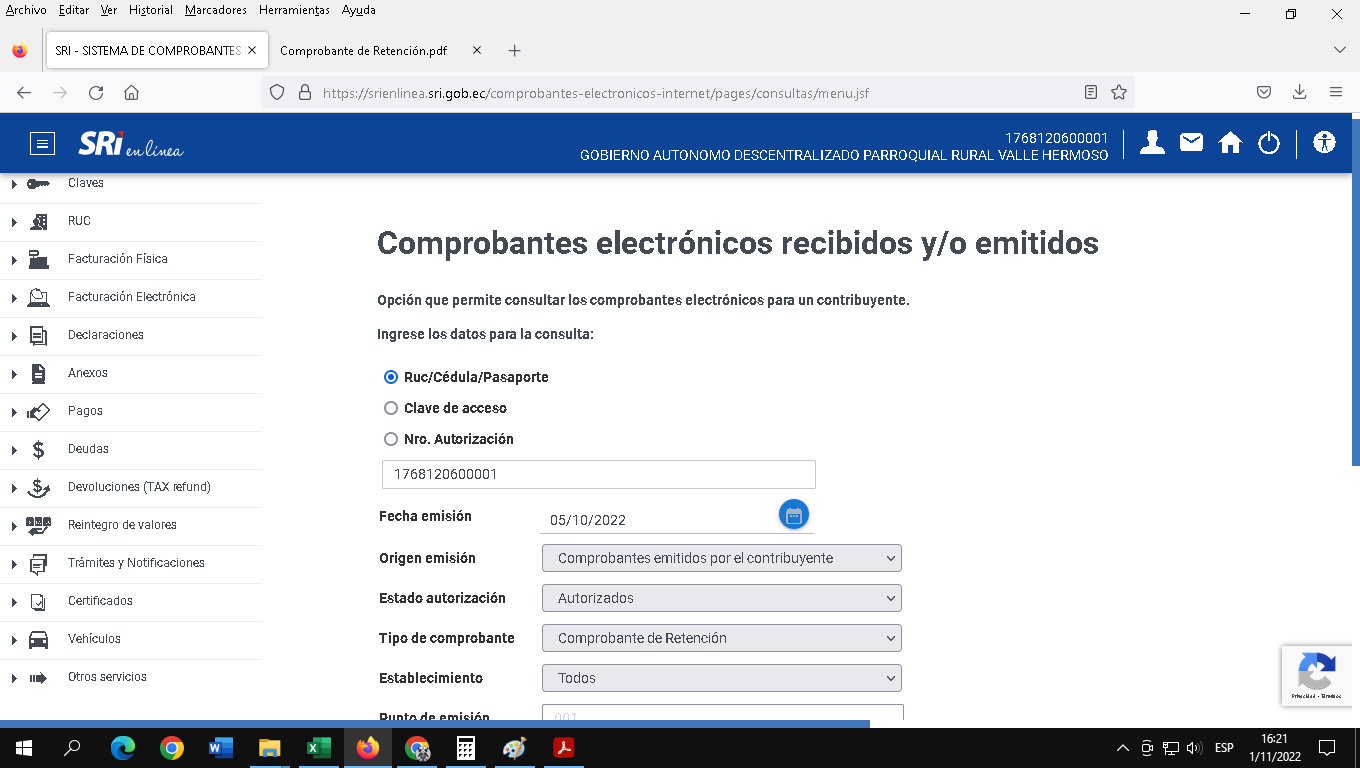The height and width of the screenshot is (768, 1360).
Task: Open the Historial menu
Action: (x=151, y=10)
